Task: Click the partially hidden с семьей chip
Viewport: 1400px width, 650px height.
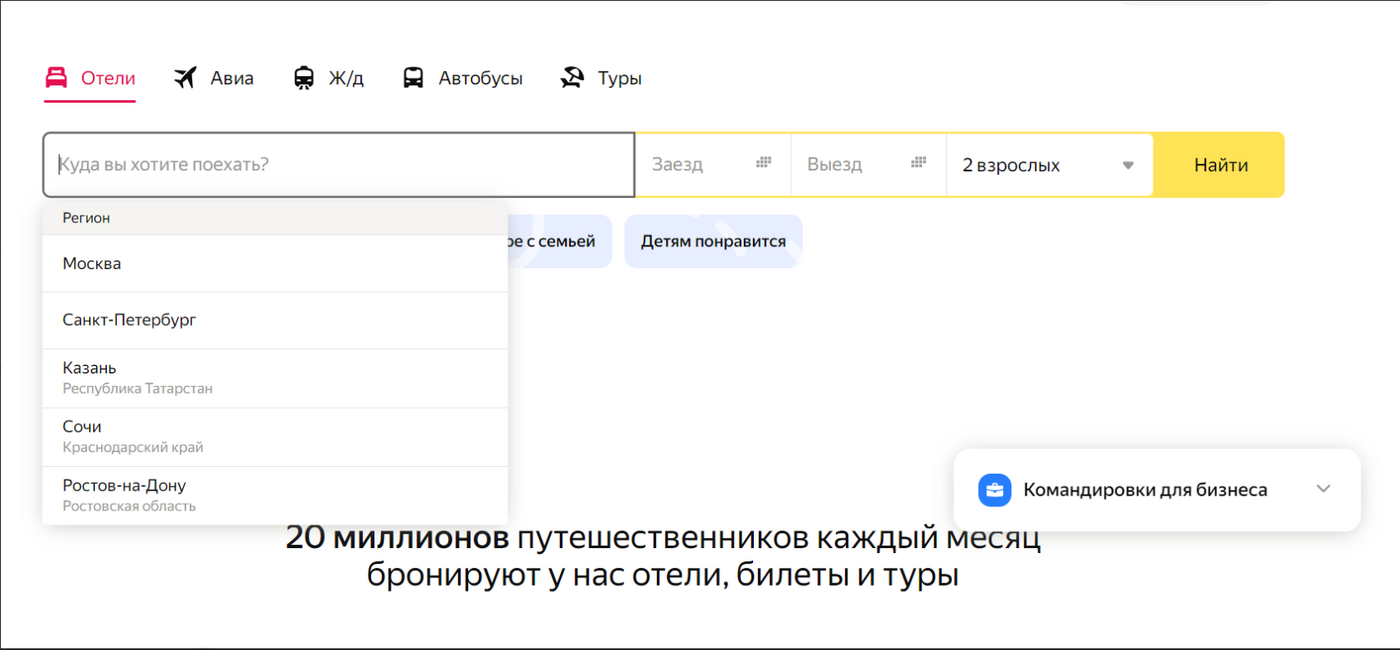Action: [559, 241]
